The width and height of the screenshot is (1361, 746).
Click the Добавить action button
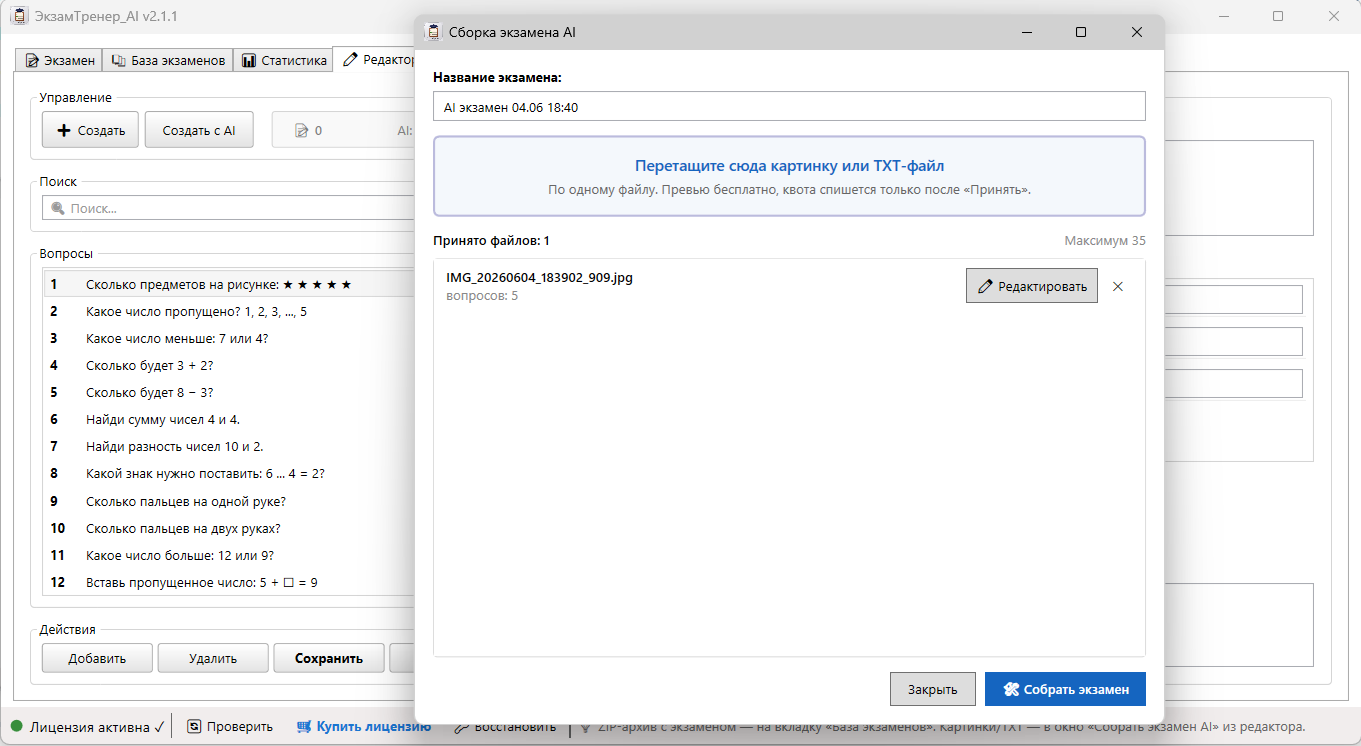[97, 658]
